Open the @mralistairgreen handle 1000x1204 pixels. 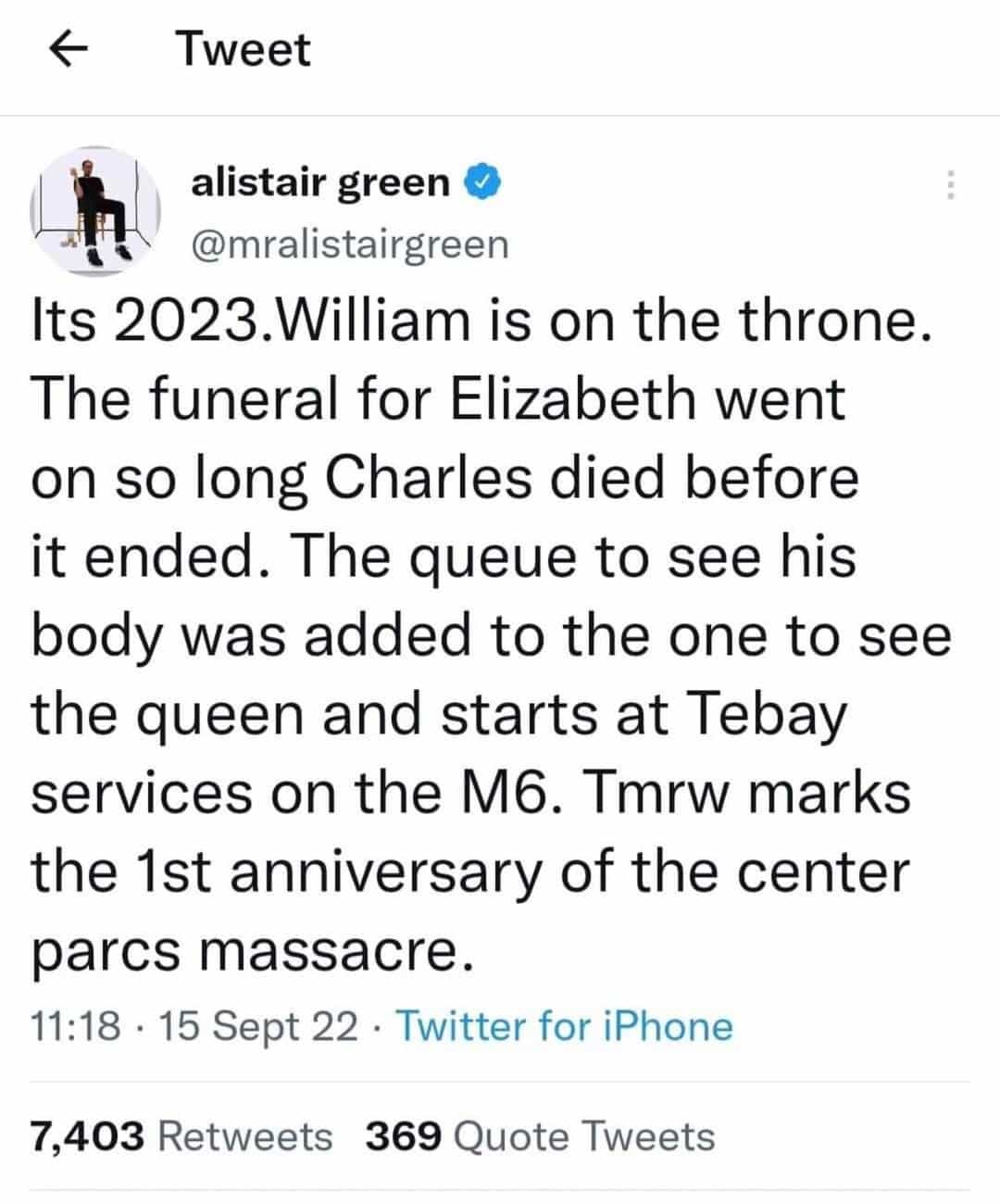coord(349,245)
